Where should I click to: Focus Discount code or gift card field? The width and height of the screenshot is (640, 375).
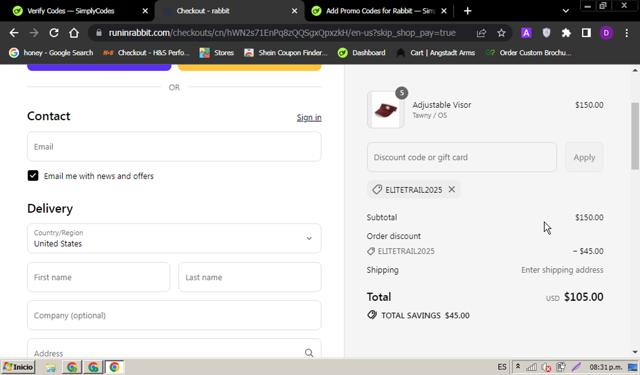(x=462, y=157)
